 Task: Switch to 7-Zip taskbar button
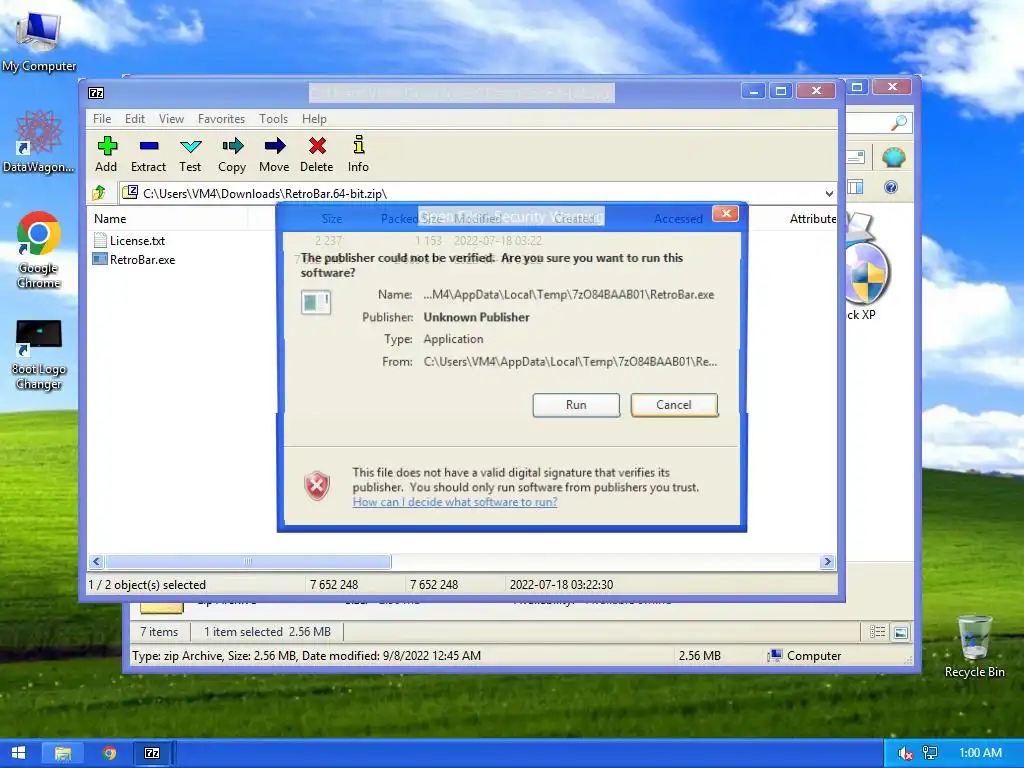152,753
